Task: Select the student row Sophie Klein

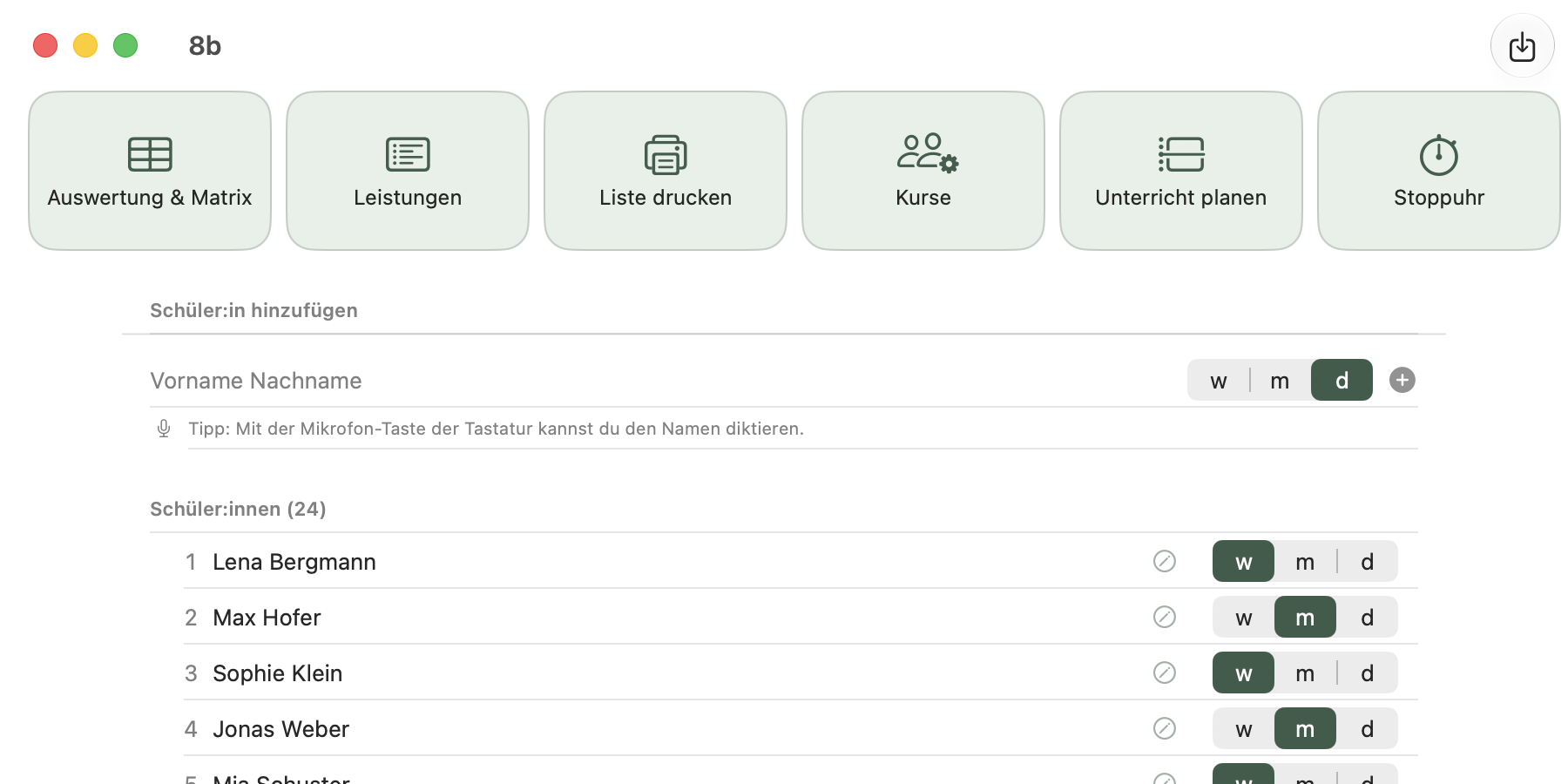Action: tap(801, 672)
